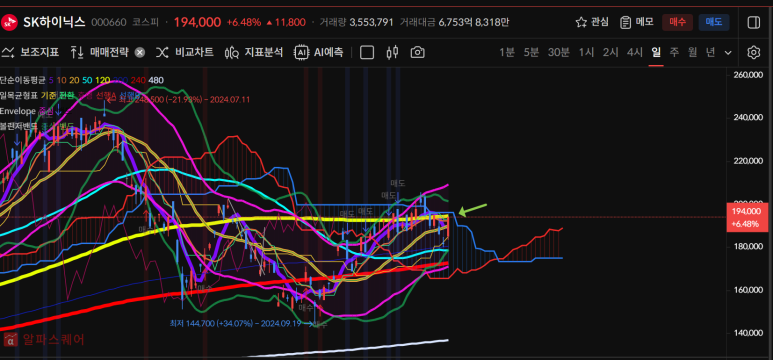
Task: Switch to 1분 timeframe
Action: point(507,52)
